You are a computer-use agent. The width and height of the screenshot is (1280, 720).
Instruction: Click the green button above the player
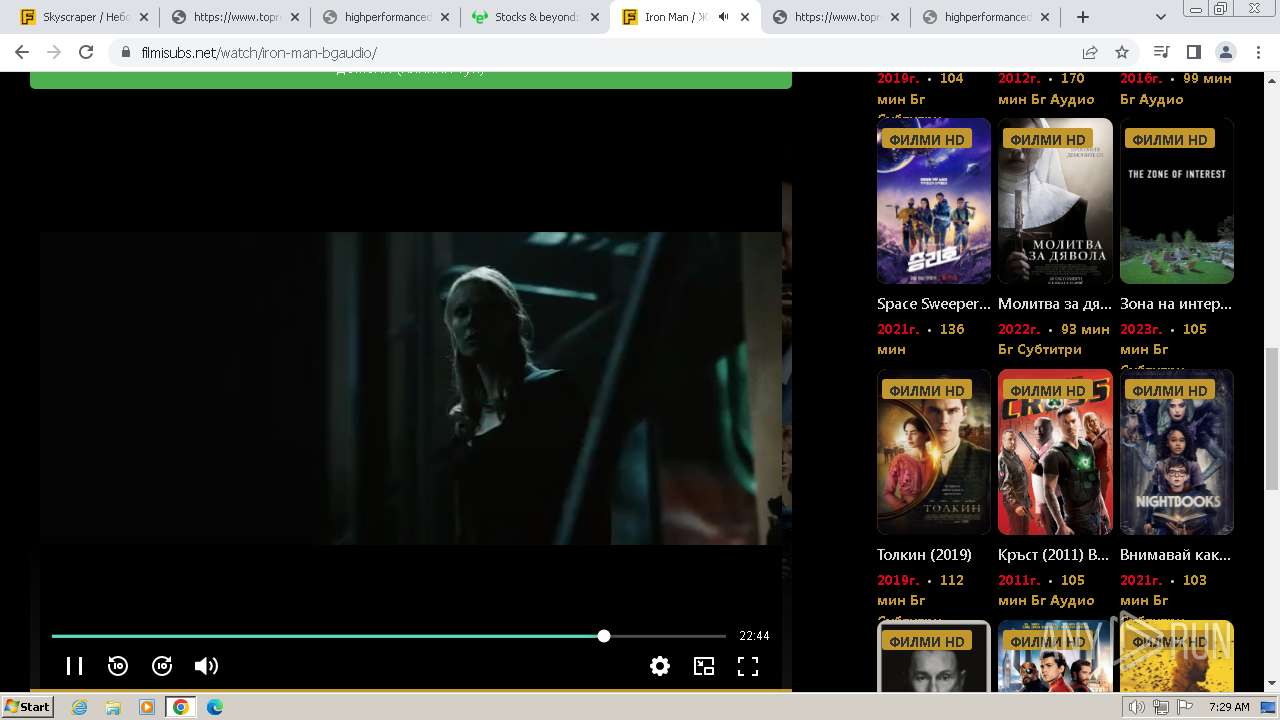[411, 80]
